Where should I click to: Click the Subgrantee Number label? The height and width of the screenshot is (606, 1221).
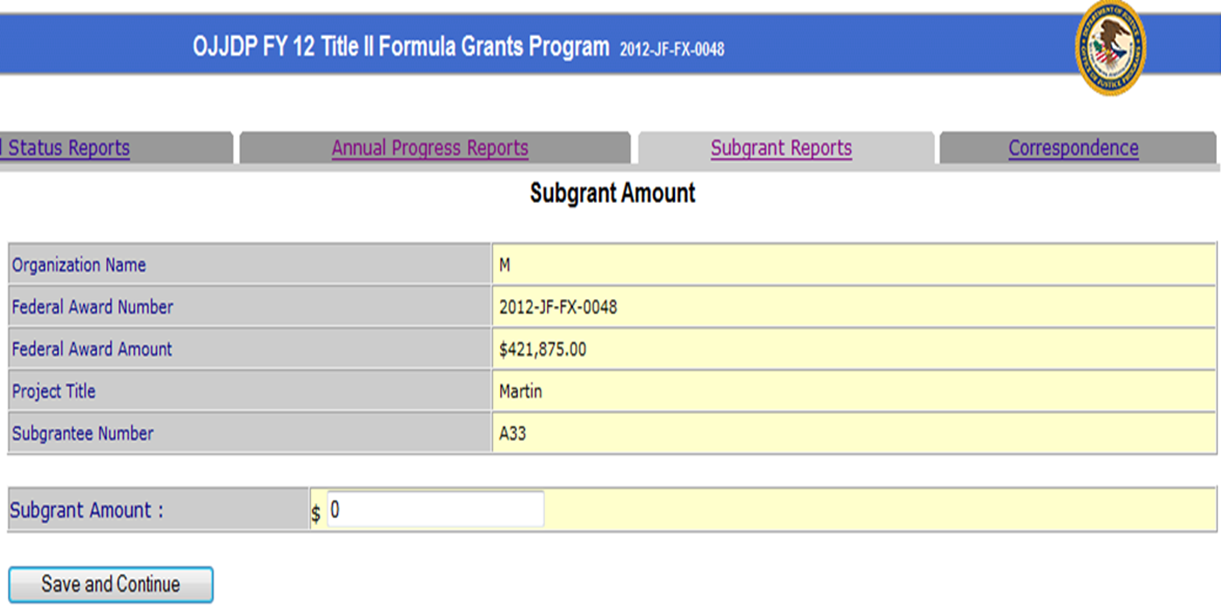(x=83, y=434)
